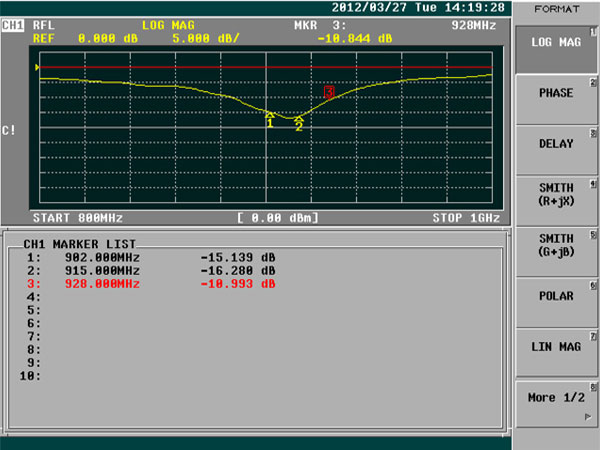
Task: Choose the DELAY format softkey
Action: point(556,150)
